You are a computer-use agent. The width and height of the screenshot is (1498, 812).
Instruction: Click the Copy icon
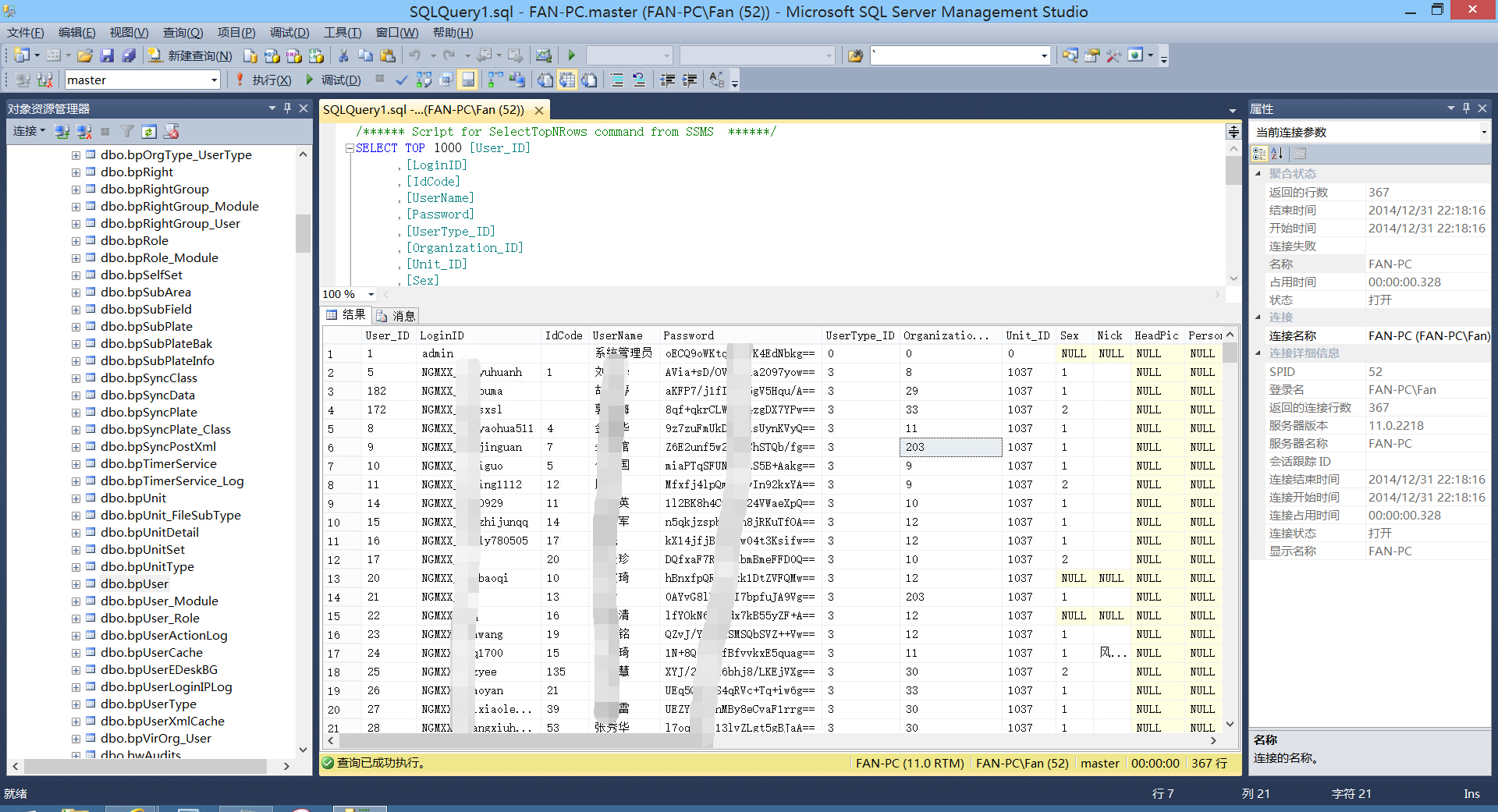click(x=365, y=55)
